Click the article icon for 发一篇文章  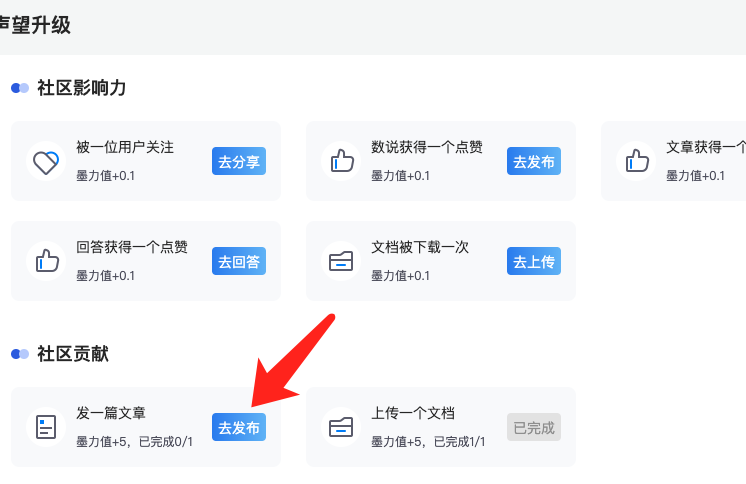(x=46, y=427)
